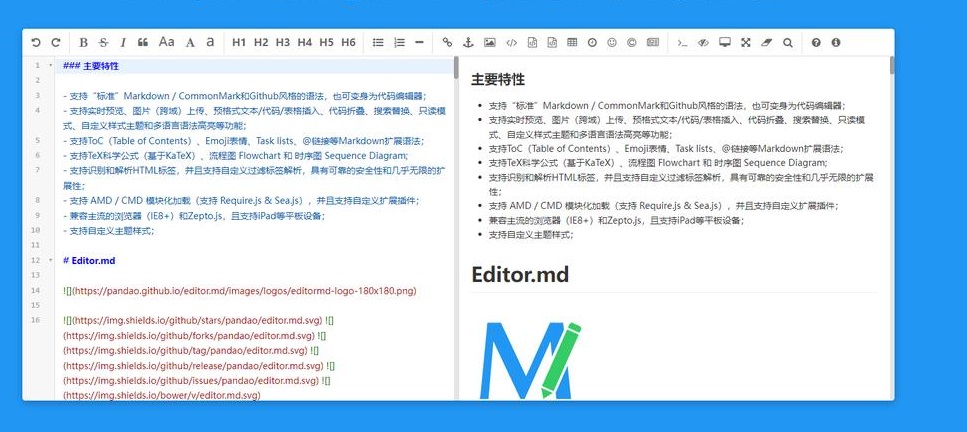Screen dimensions: 967x432
Task: Insert H2 heading
Action: point(261,43)
